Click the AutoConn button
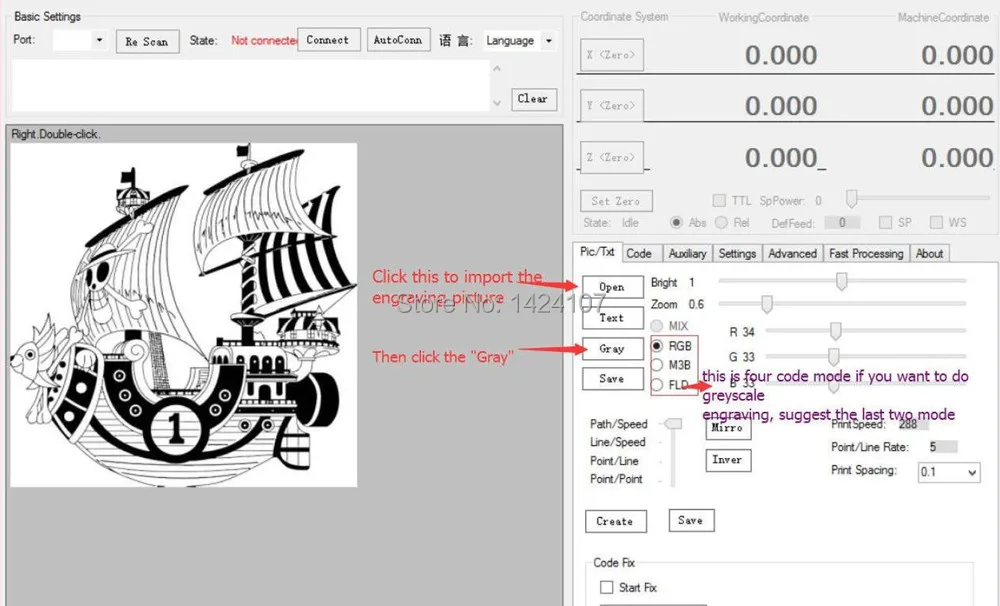1000x606 pixels. click(398, 40)
